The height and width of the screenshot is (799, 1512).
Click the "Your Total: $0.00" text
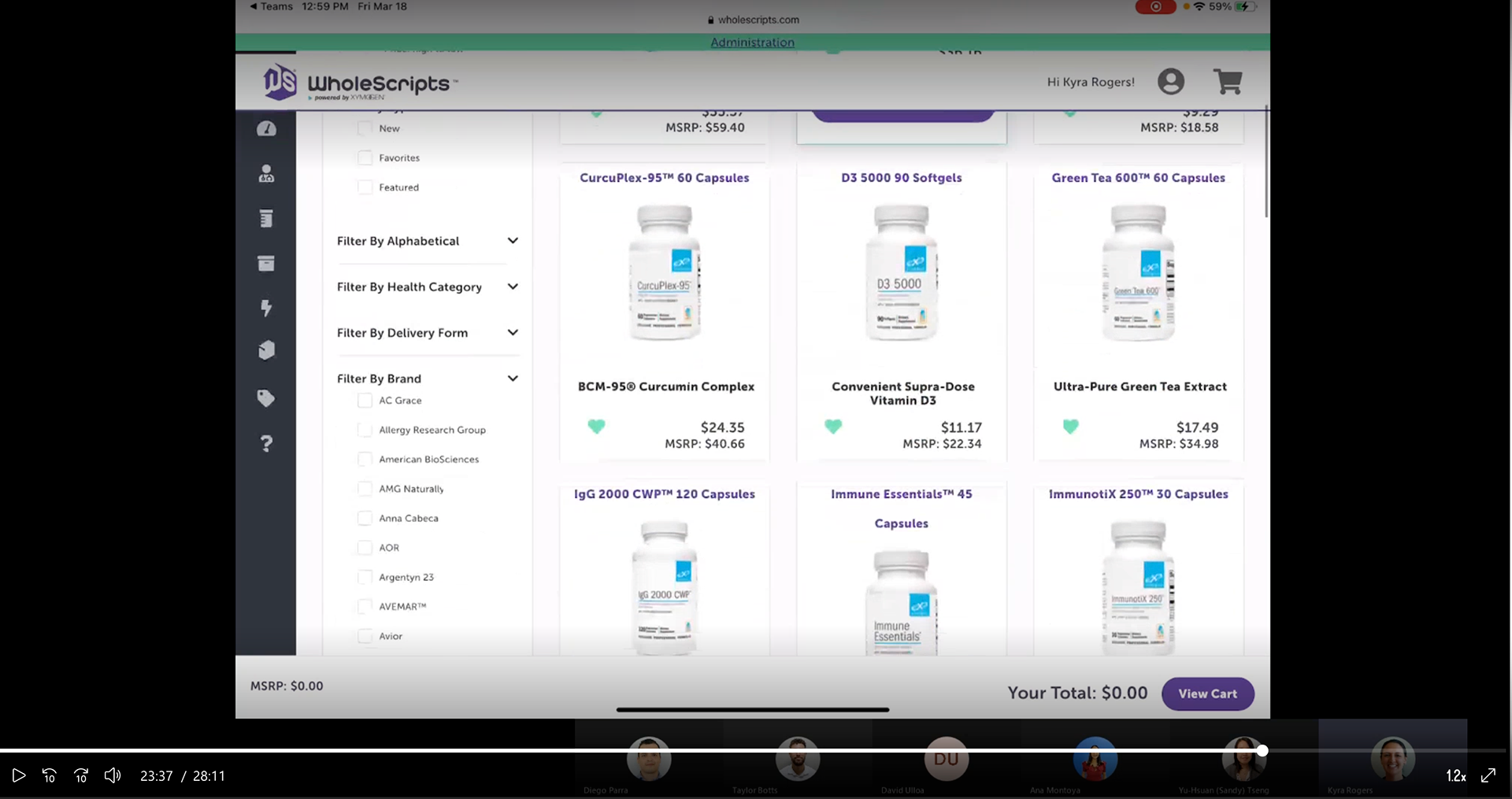1077,693
